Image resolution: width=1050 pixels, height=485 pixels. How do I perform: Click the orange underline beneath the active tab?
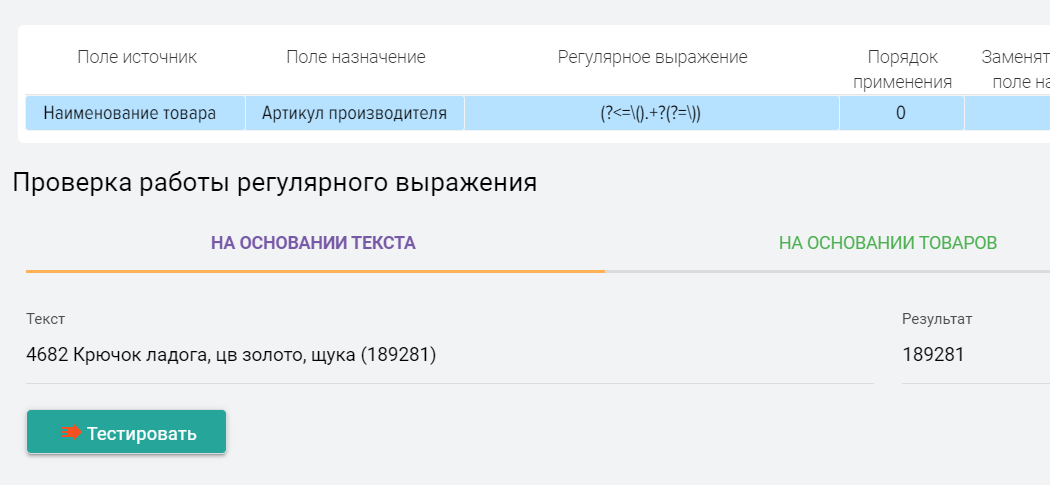click(315, 270)
